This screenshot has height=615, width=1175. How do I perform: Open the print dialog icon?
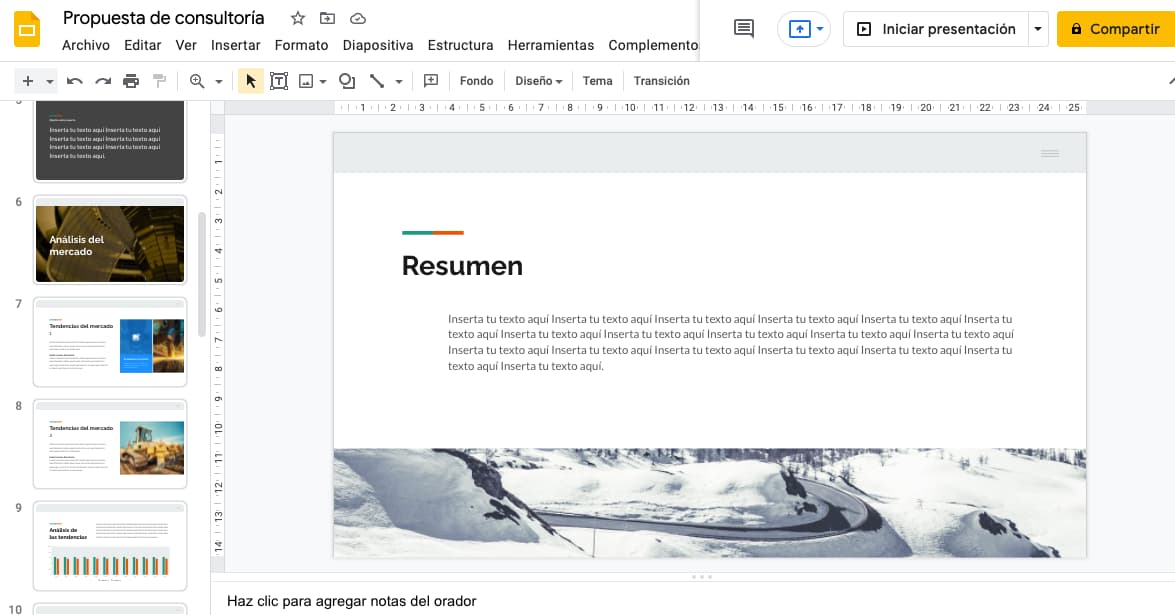(131, 80)
